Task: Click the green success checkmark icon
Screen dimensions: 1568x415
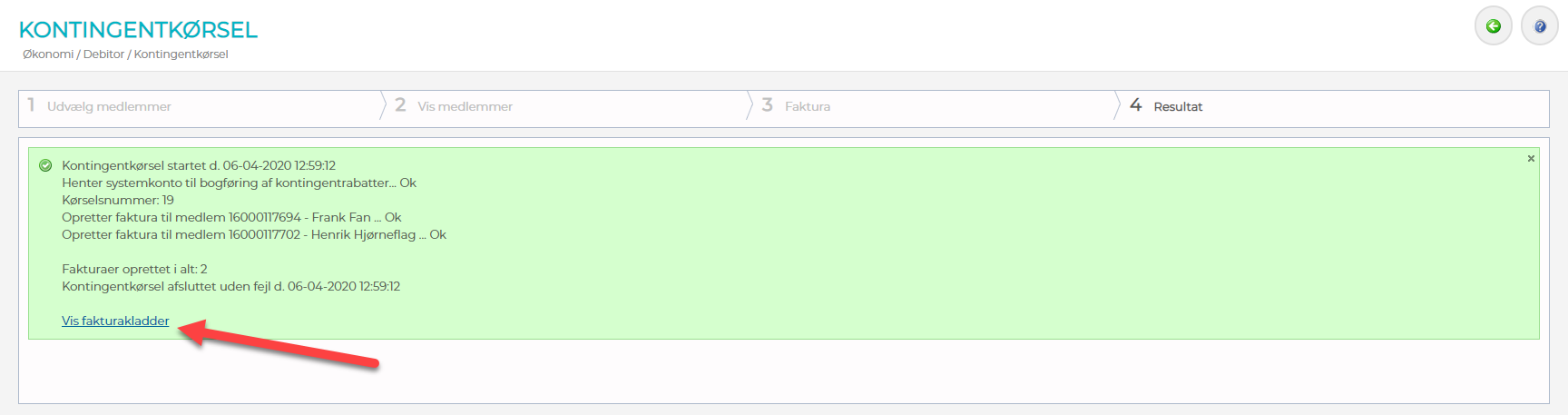Action: (x=45, y=165)
